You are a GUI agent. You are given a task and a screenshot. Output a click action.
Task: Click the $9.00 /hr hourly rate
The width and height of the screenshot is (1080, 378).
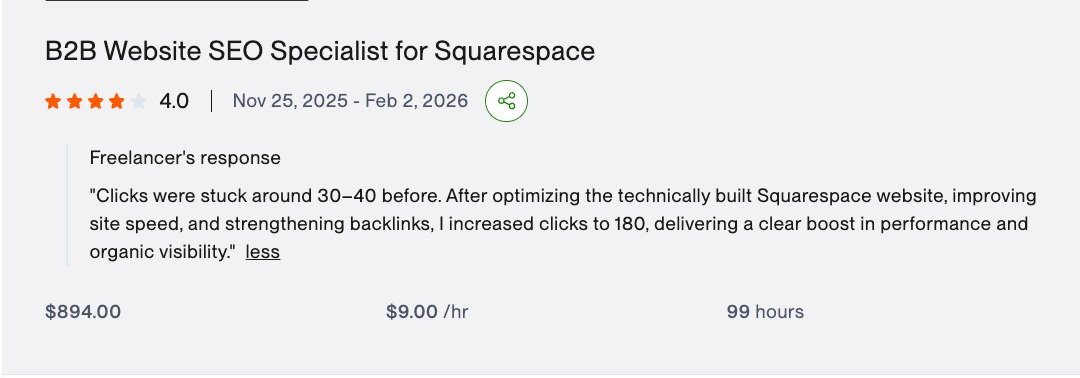(x=427, y=312)
